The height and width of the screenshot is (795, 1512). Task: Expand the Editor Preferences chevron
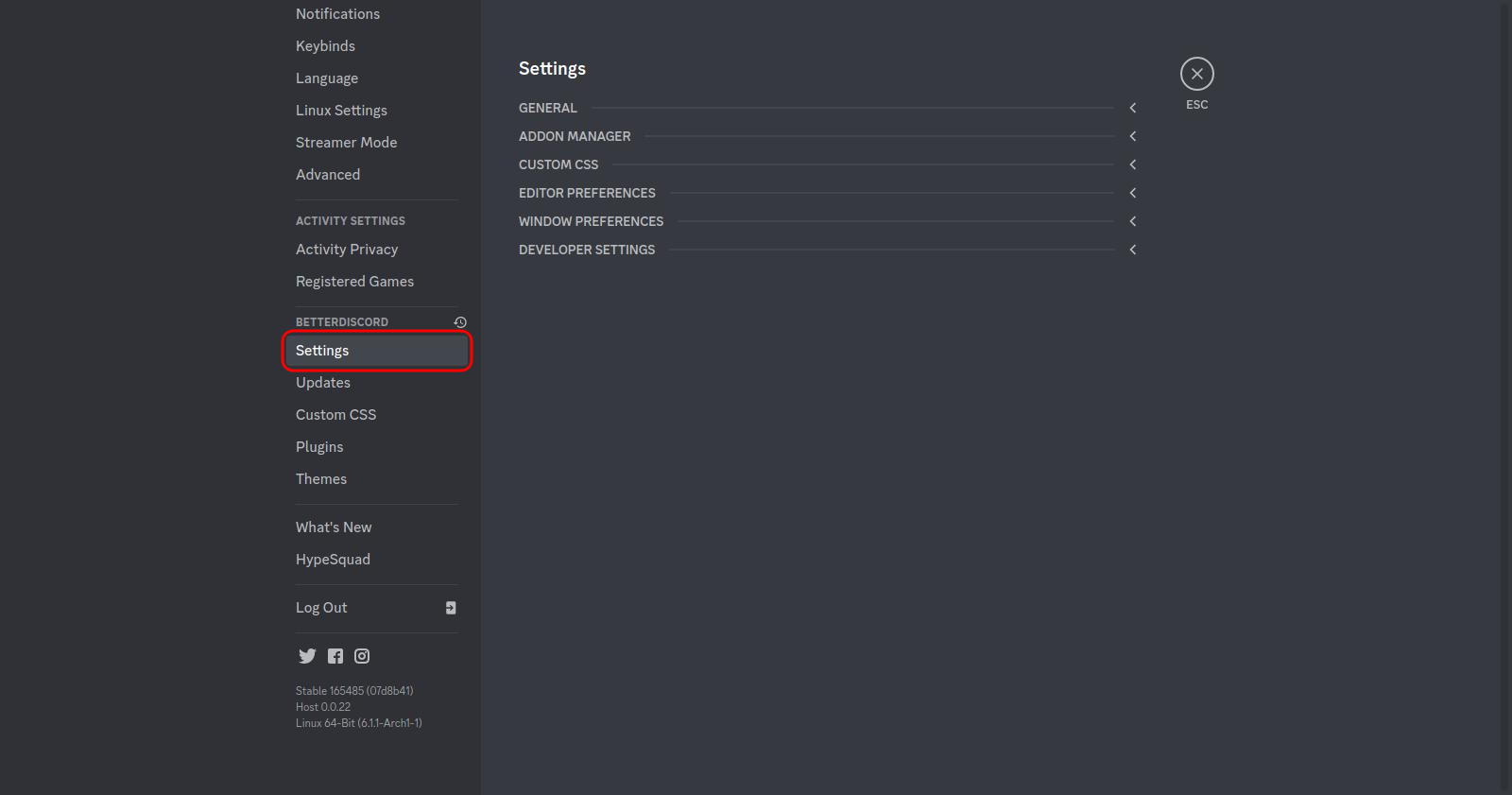click(1132, 193)
